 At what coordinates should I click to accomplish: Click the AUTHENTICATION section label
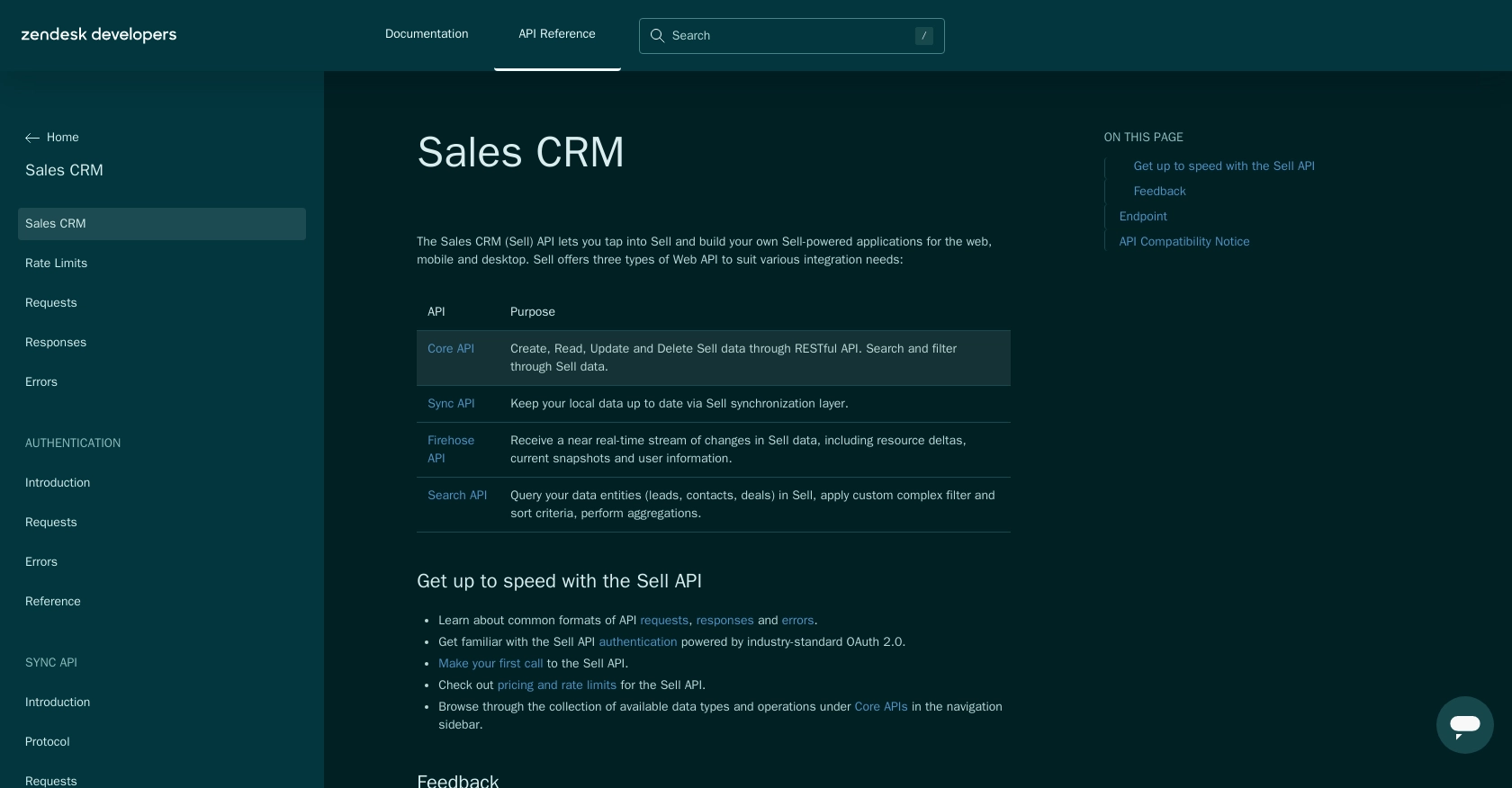(x=73, y=443)
